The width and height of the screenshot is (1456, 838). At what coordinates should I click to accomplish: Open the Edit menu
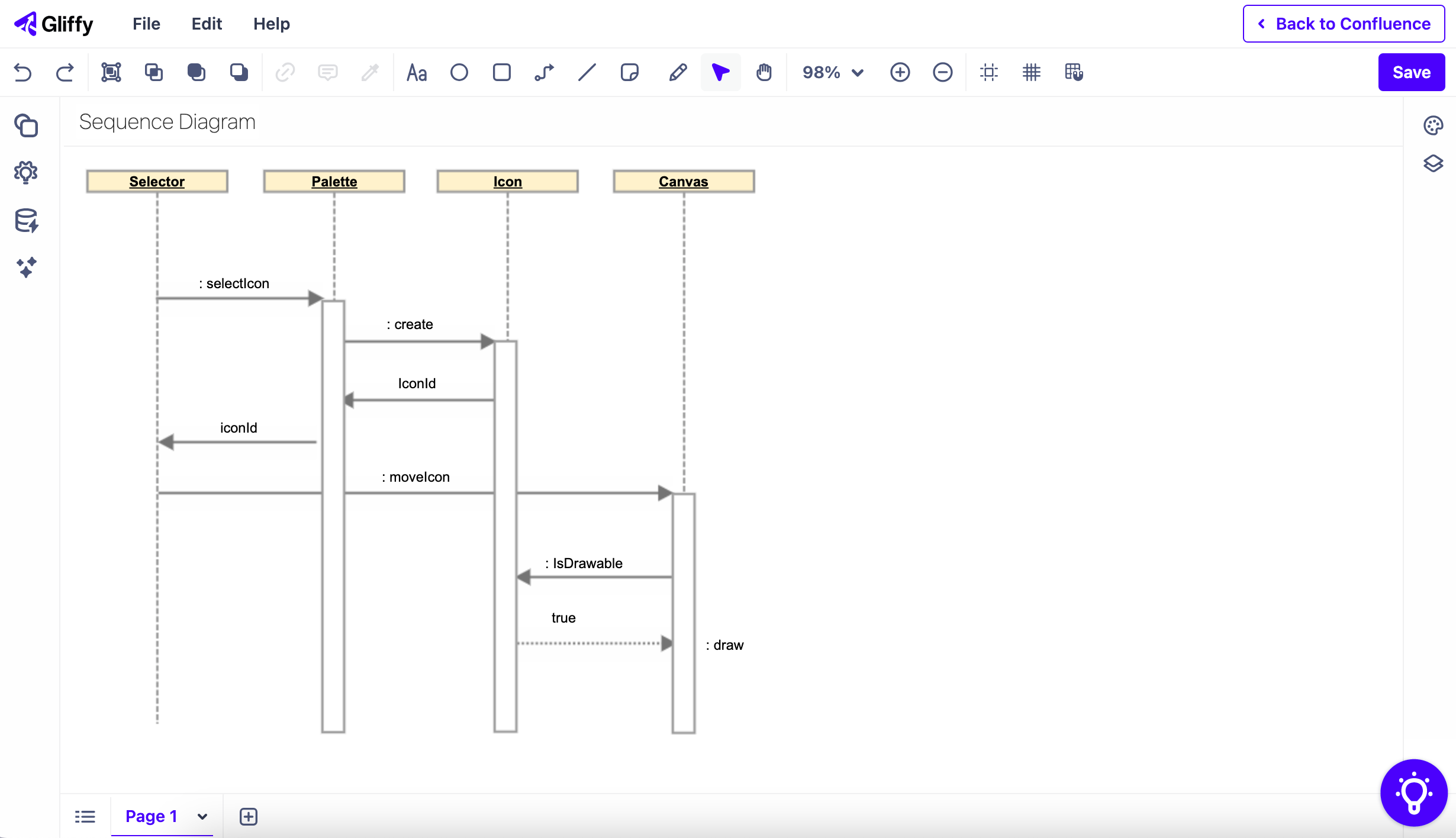click(206, 24)
